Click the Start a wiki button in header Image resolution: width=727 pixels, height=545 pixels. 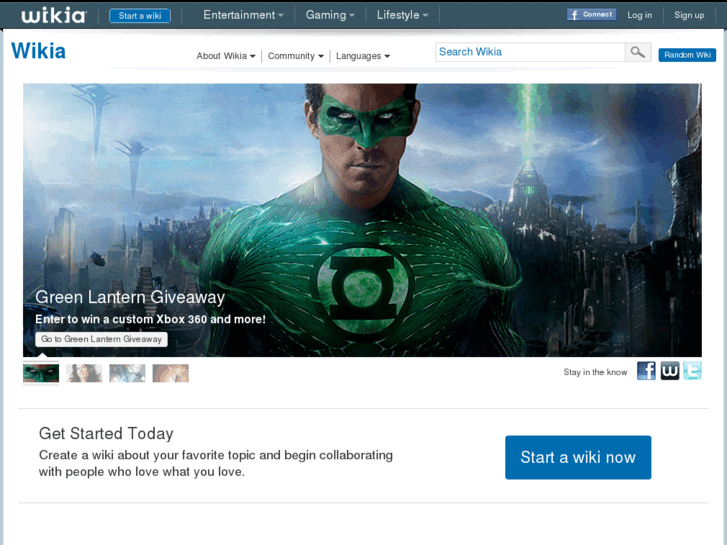coord(140,16)
